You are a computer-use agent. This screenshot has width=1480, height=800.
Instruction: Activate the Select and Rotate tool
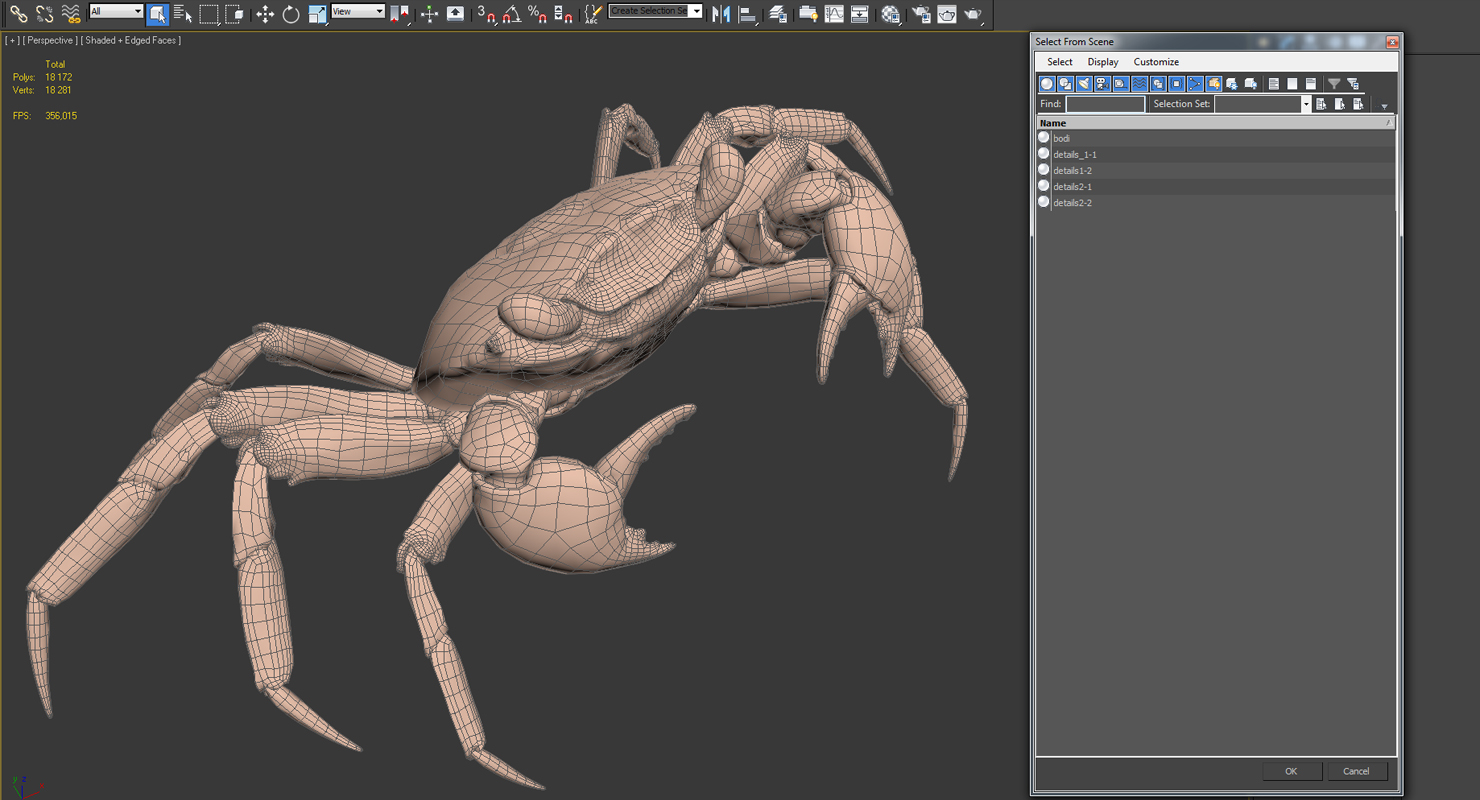coord(291,14)
